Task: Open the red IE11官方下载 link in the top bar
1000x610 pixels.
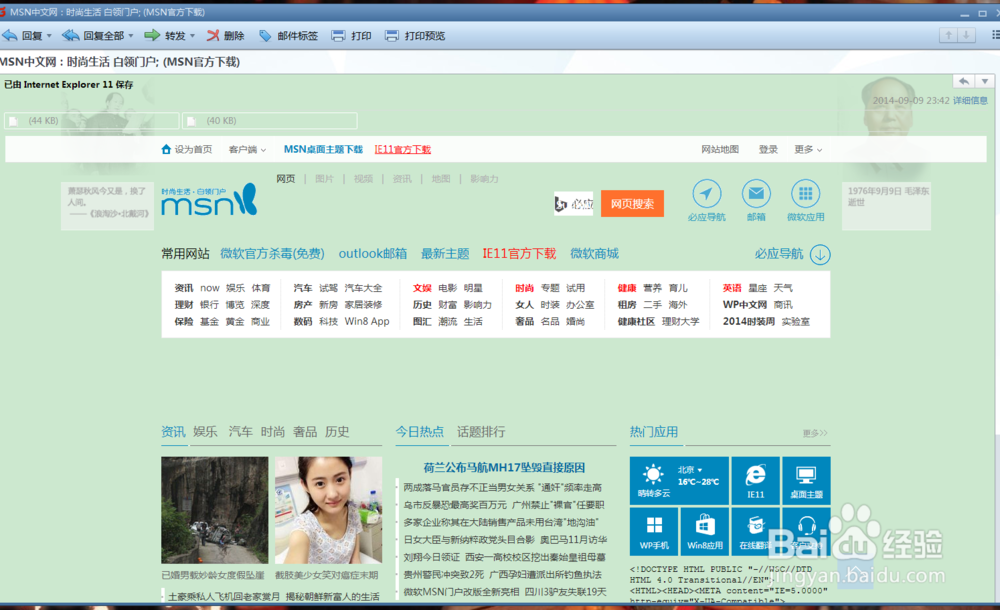Action: coord(402,149)
